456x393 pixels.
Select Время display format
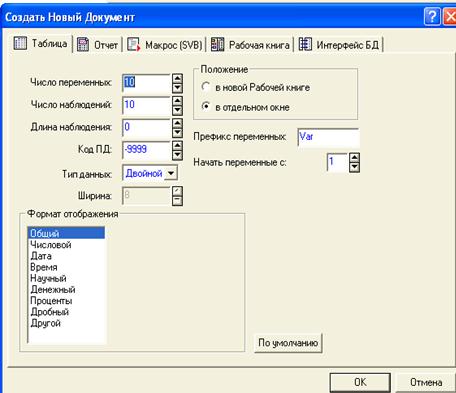[x=66, y=267]
